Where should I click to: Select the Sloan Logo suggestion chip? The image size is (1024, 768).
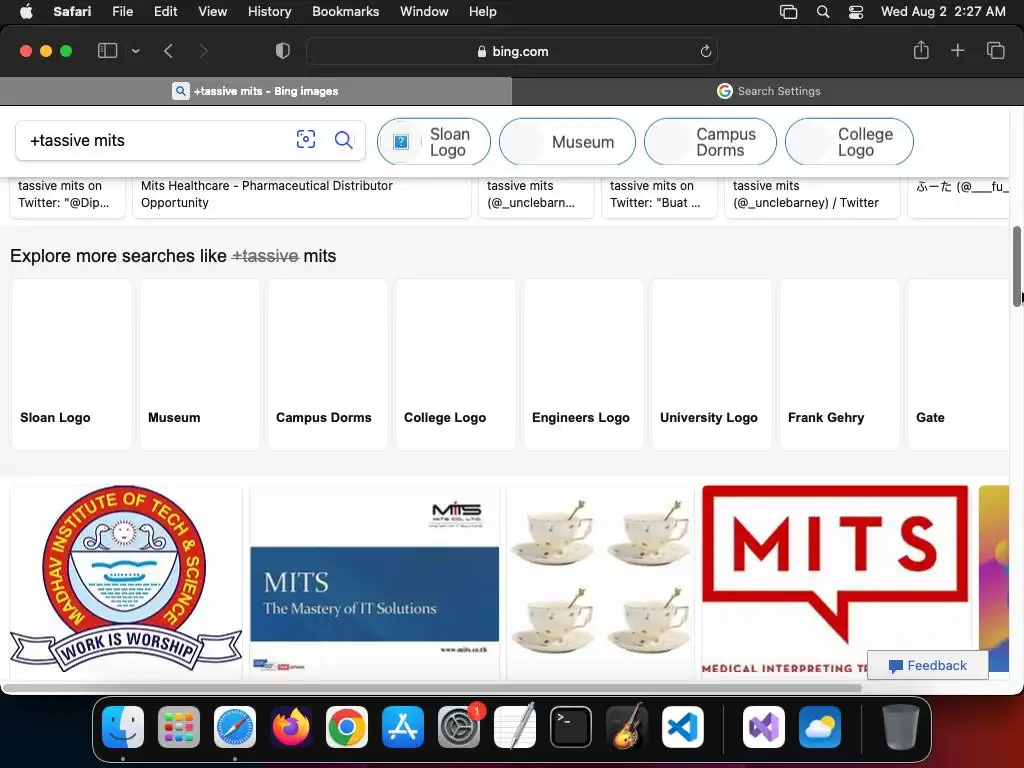[434, 142]
